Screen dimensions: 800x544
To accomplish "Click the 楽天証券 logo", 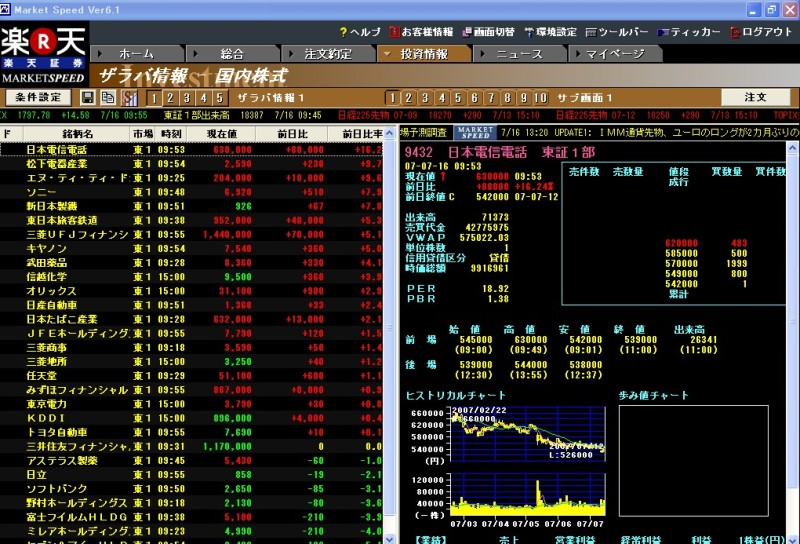I will [44, 55].
